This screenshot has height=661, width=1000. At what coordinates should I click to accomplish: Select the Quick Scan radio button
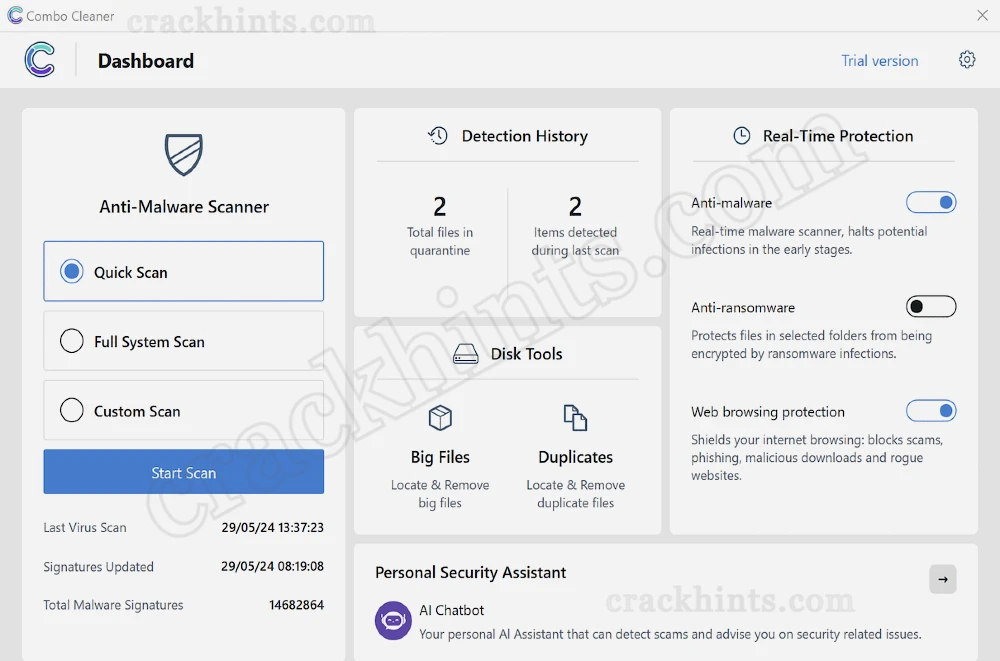[x=71, y=271]
